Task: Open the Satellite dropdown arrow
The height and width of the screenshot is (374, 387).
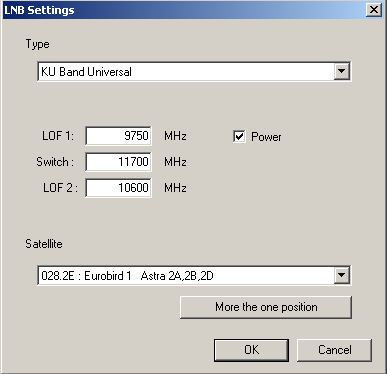Action: (x=341, y=275)
